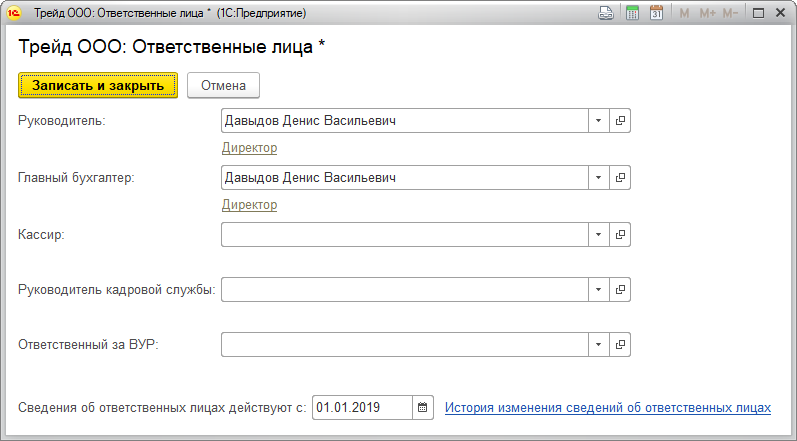797x441 pixels.
Task: Click the M+ memory add button
Action: point(708,13)
